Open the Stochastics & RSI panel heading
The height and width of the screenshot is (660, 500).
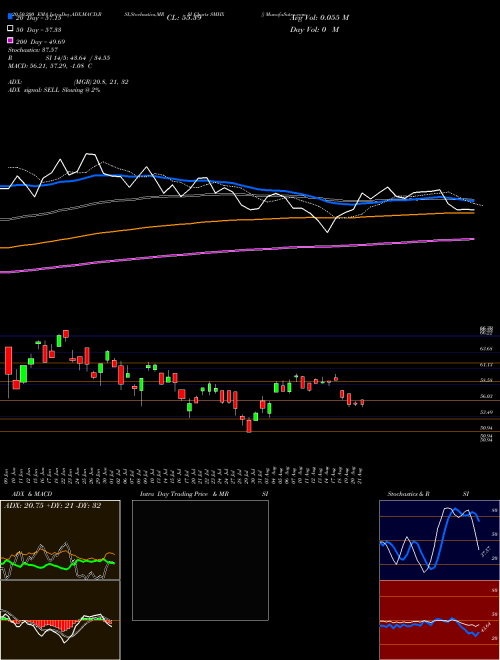[409, 494]
